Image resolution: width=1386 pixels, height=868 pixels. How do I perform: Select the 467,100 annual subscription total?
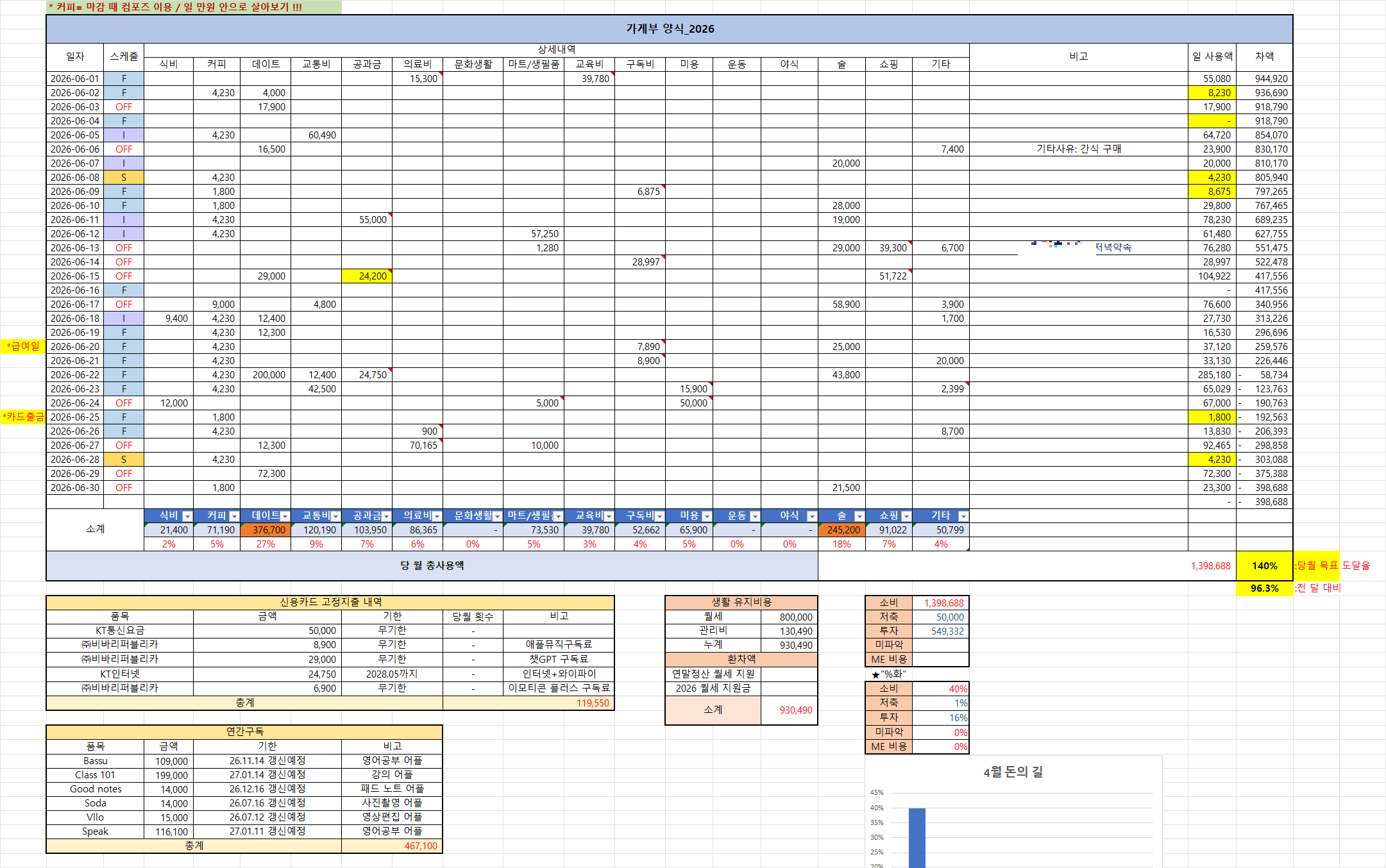point(392,846)
